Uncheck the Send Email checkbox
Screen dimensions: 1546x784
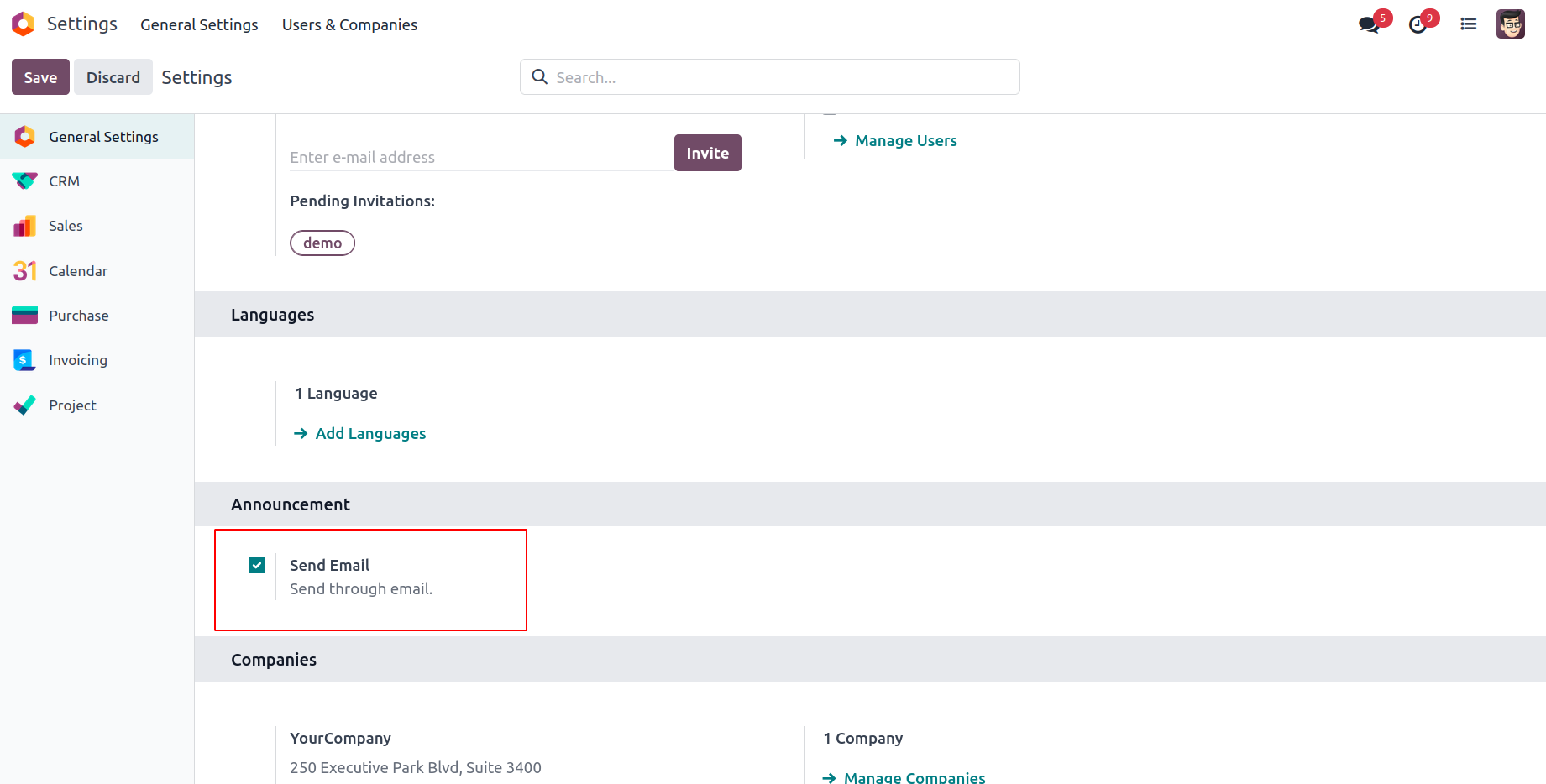[x=257, y=566]
